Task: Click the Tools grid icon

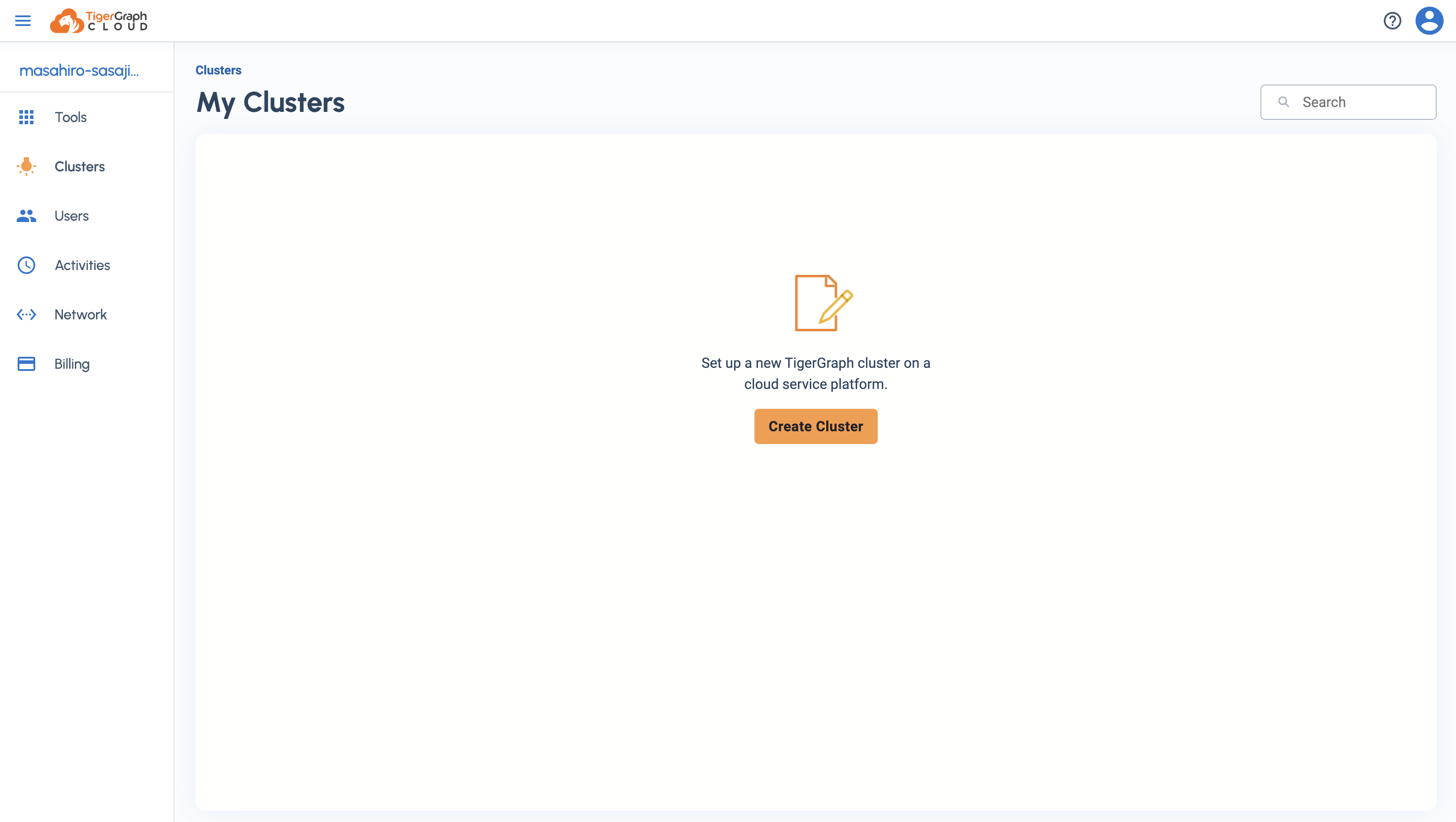Action: 26,117
